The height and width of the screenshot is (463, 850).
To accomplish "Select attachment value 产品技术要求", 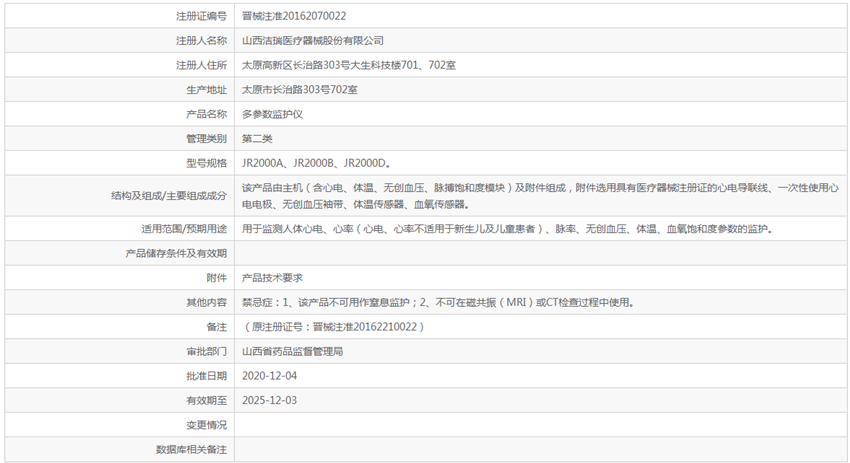I will pyautogui.click(x=272, y=278).
